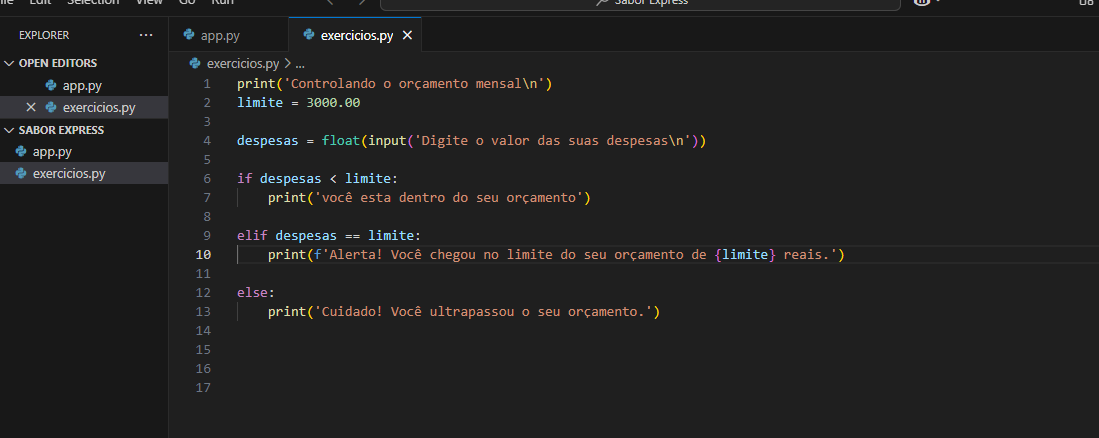Click line number 6 in the gutter
The height and width of the screenshot is (438, 1099).
(x=206, y=179)
